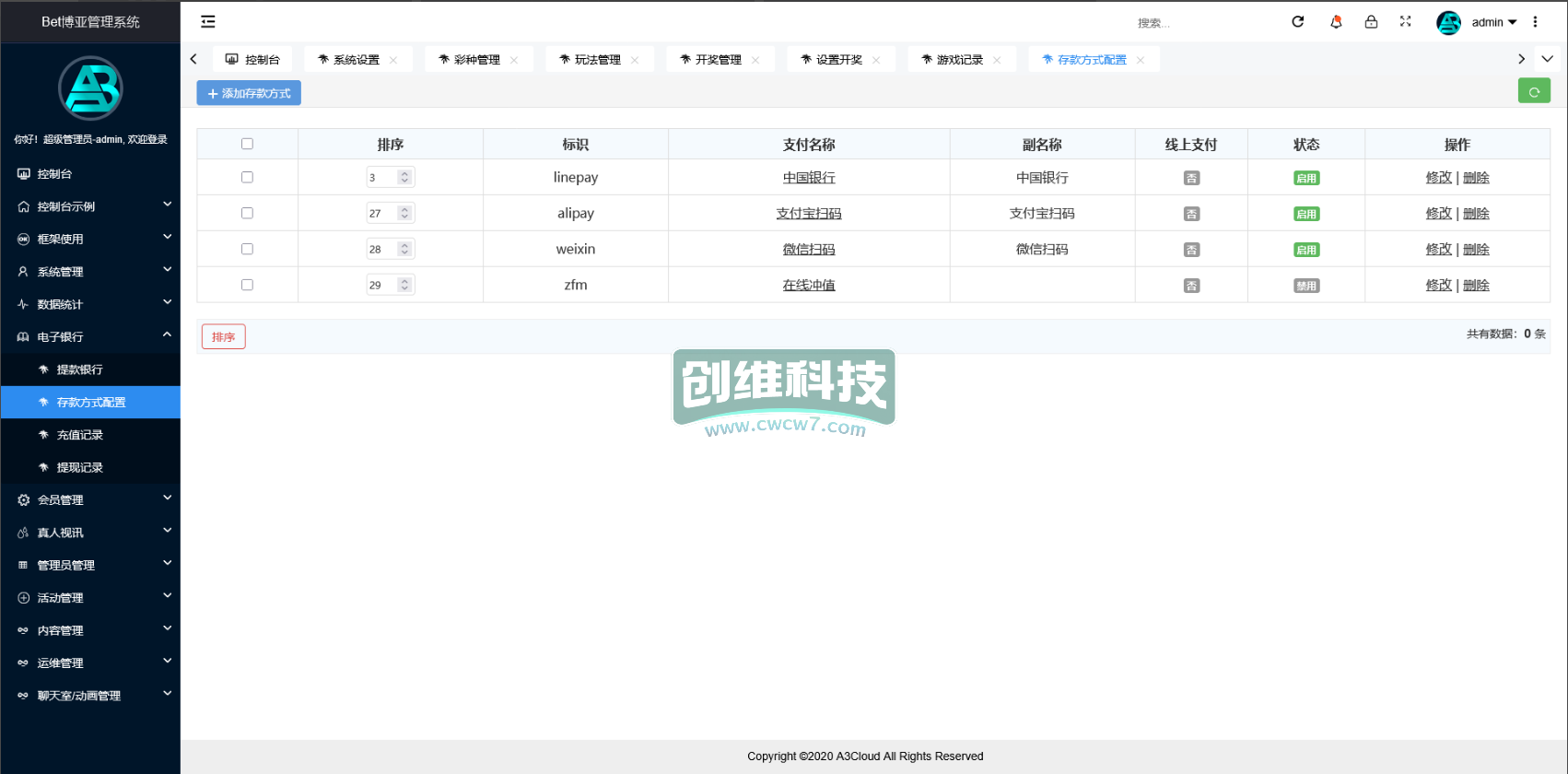Close the 彩种管理 tab
1568x774 pixels.
[514, 60]
